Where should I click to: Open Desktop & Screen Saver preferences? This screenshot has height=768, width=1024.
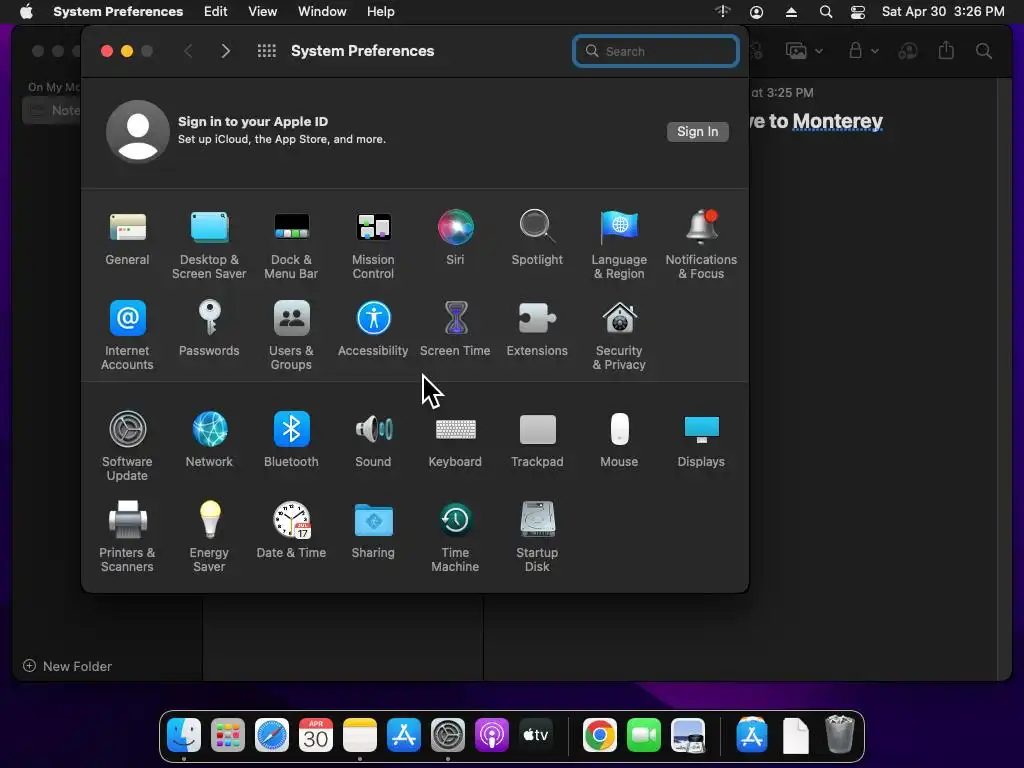click(209, 246)
